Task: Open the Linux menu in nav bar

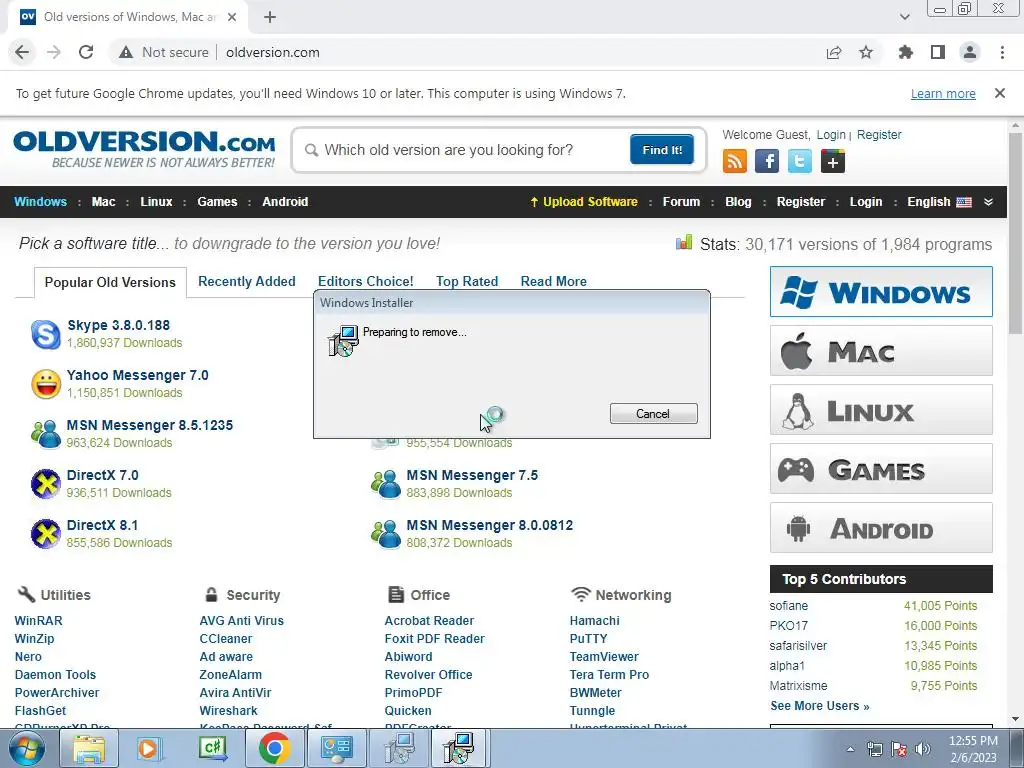Action: tap(156, 202)
